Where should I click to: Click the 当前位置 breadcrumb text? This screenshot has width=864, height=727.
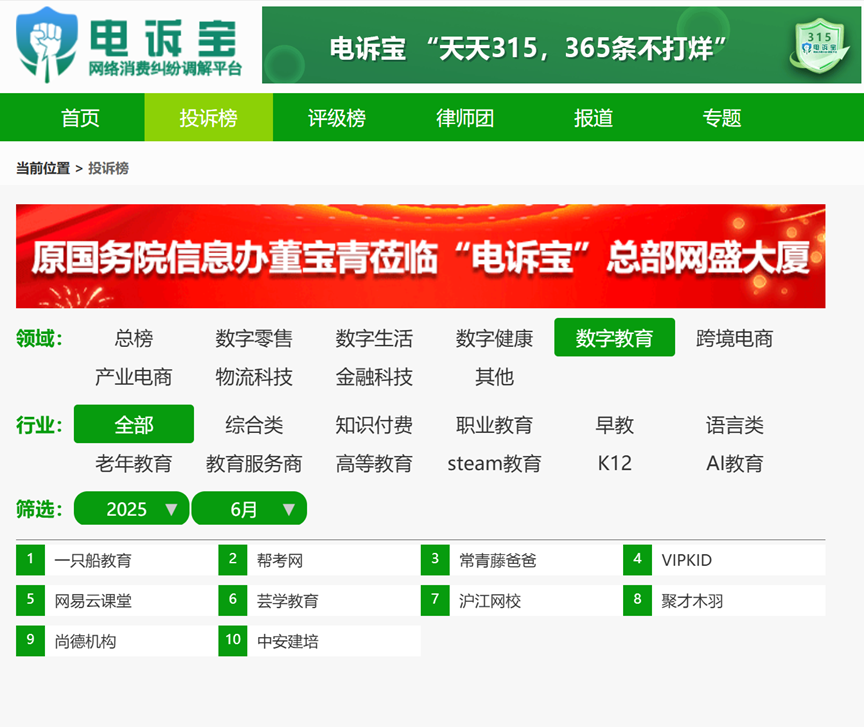point(43,168)
